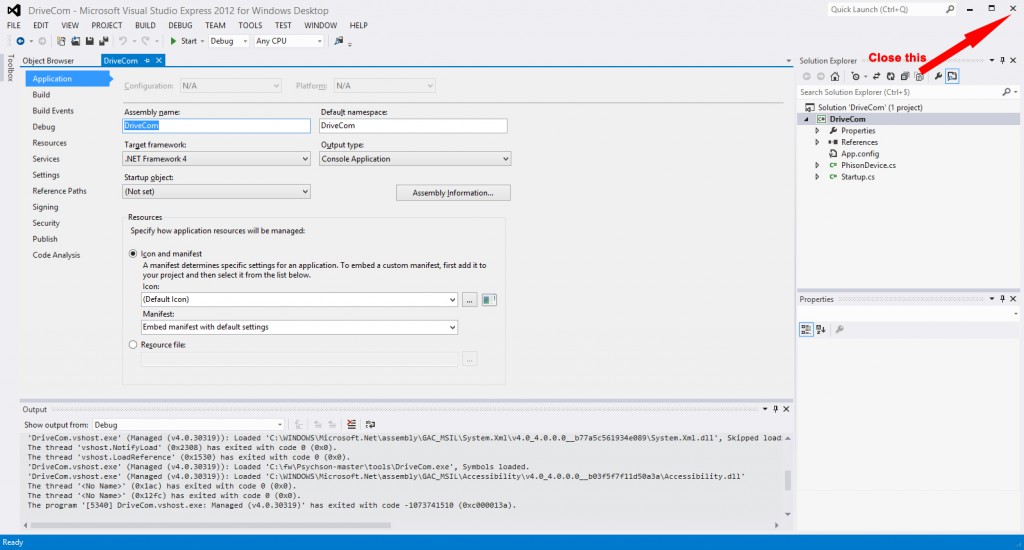Click the Solution Explorer search magnifier icon

pyautogui.click(x=1006, y=92)
